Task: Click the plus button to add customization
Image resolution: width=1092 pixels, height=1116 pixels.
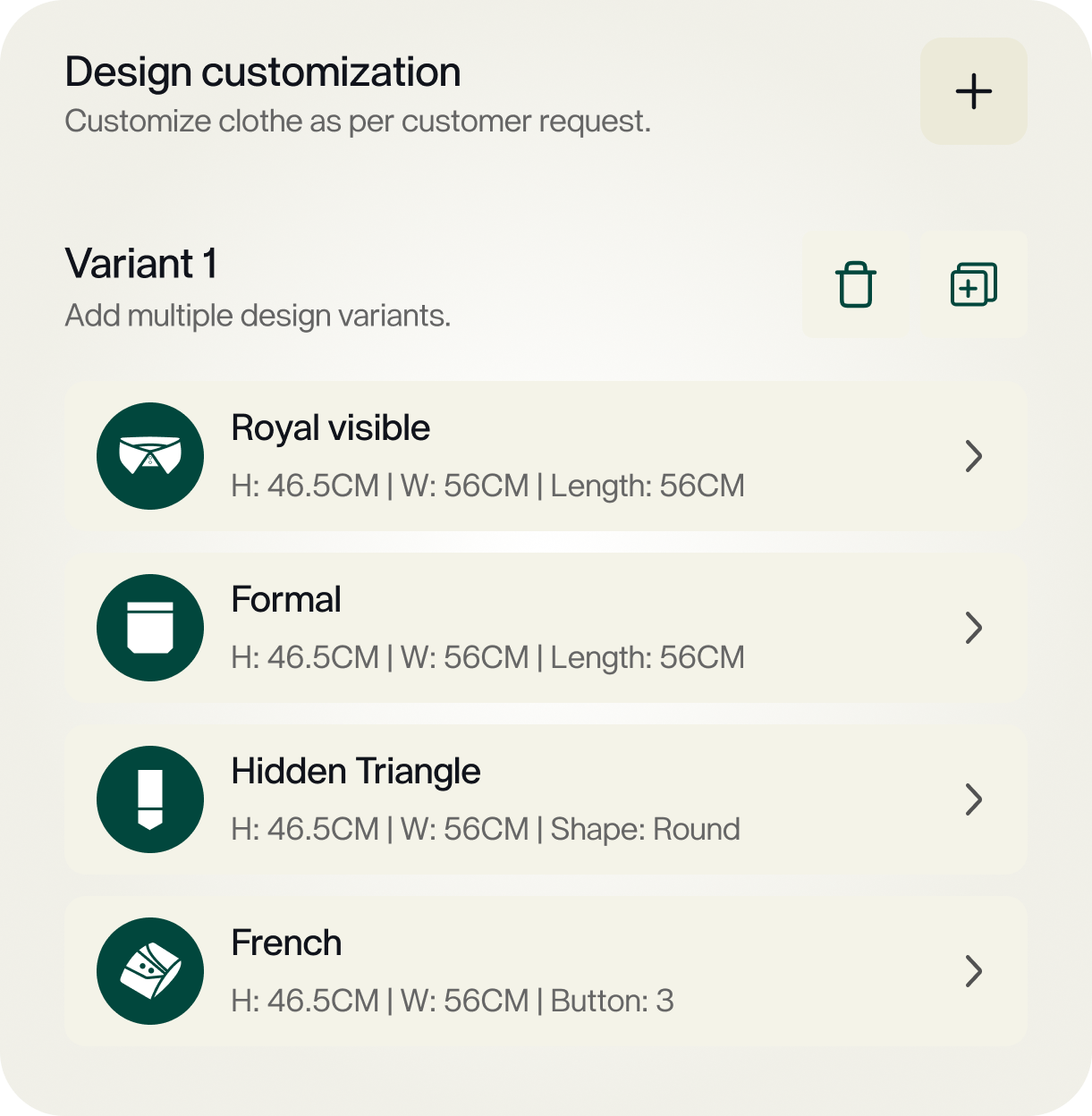Action: click(x=973, y=91)
